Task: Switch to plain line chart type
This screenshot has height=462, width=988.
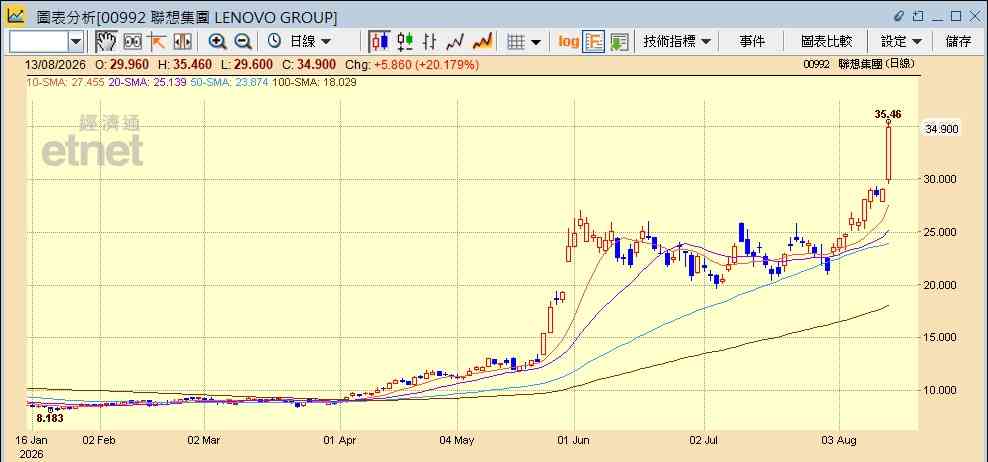Action: pos(455,42)
